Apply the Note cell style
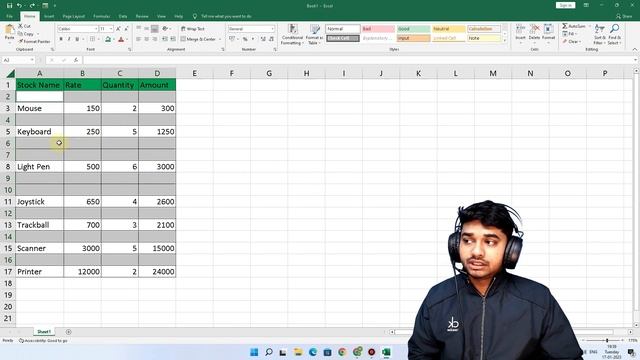The image size is (640, 360). (x=484, y=38)
